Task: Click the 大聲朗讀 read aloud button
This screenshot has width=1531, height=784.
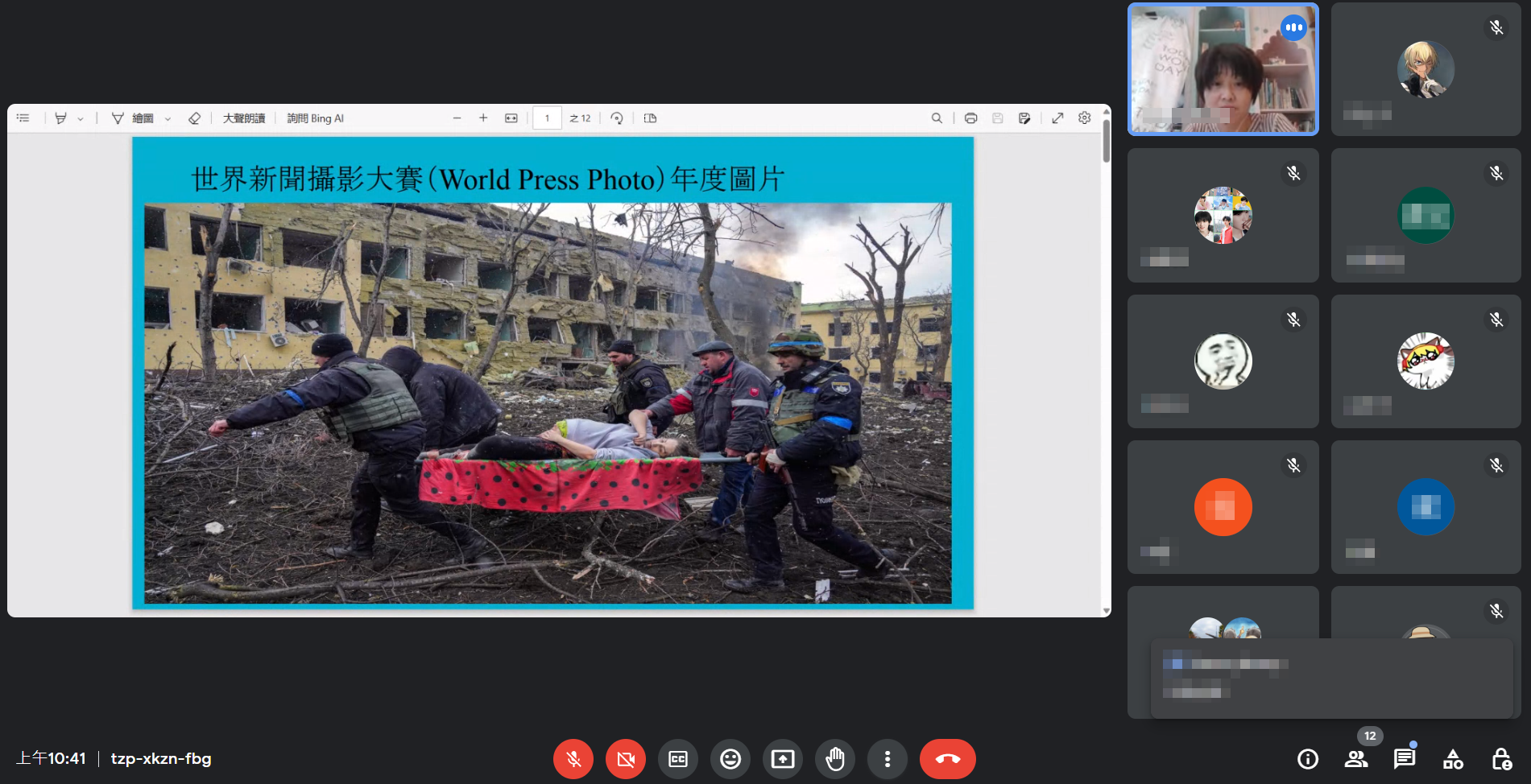Action: tap(244, 118)
